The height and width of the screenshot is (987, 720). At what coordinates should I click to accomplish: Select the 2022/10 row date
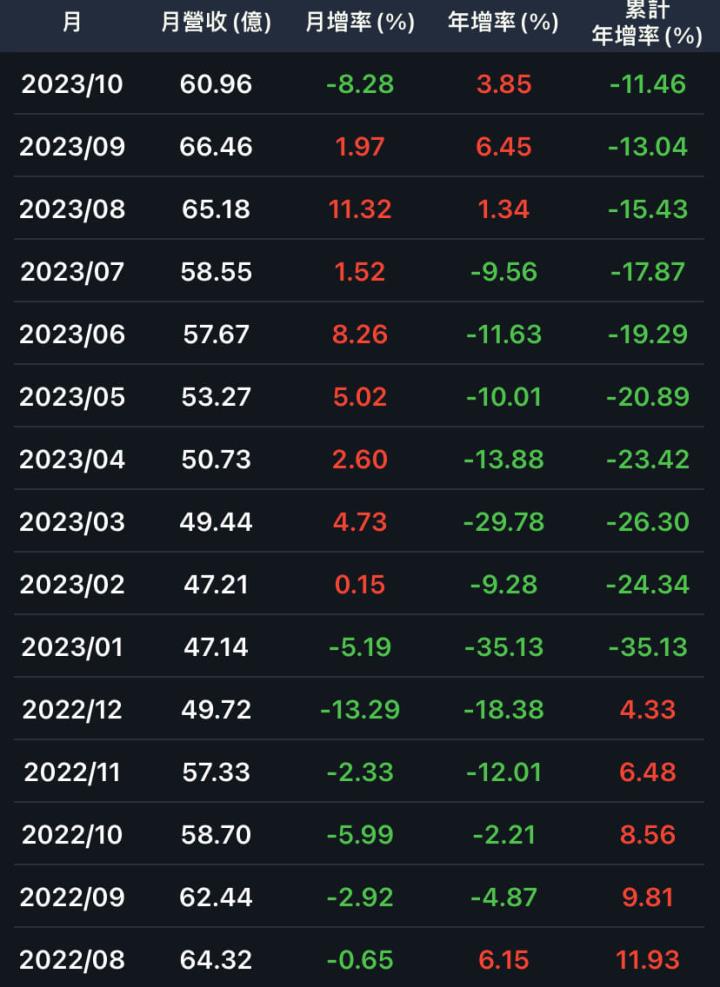(72, 835)
